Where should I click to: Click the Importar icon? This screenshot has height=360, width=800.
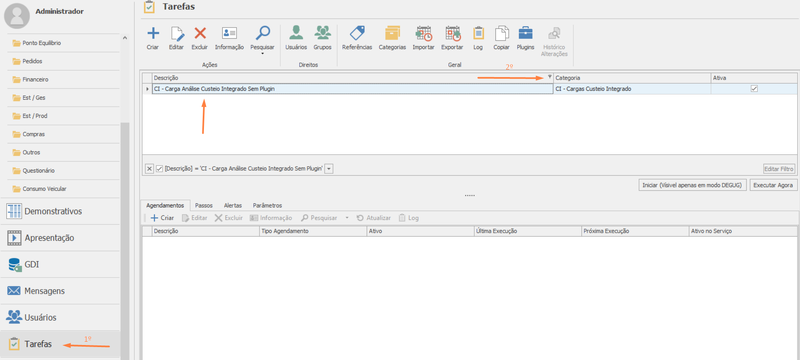[x=423, y=34]
